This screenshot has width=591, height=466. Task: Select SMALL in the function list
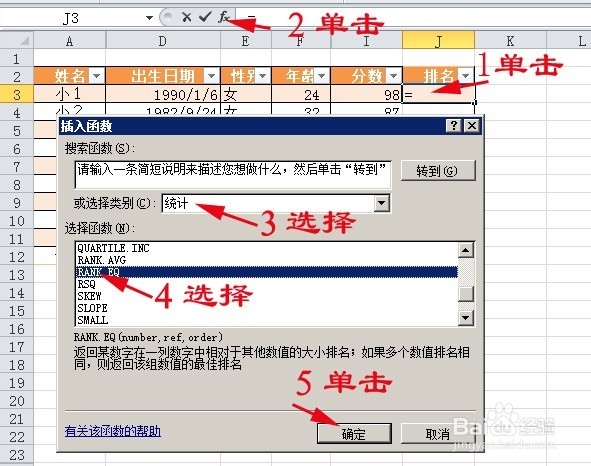click(x=267, y=320)
